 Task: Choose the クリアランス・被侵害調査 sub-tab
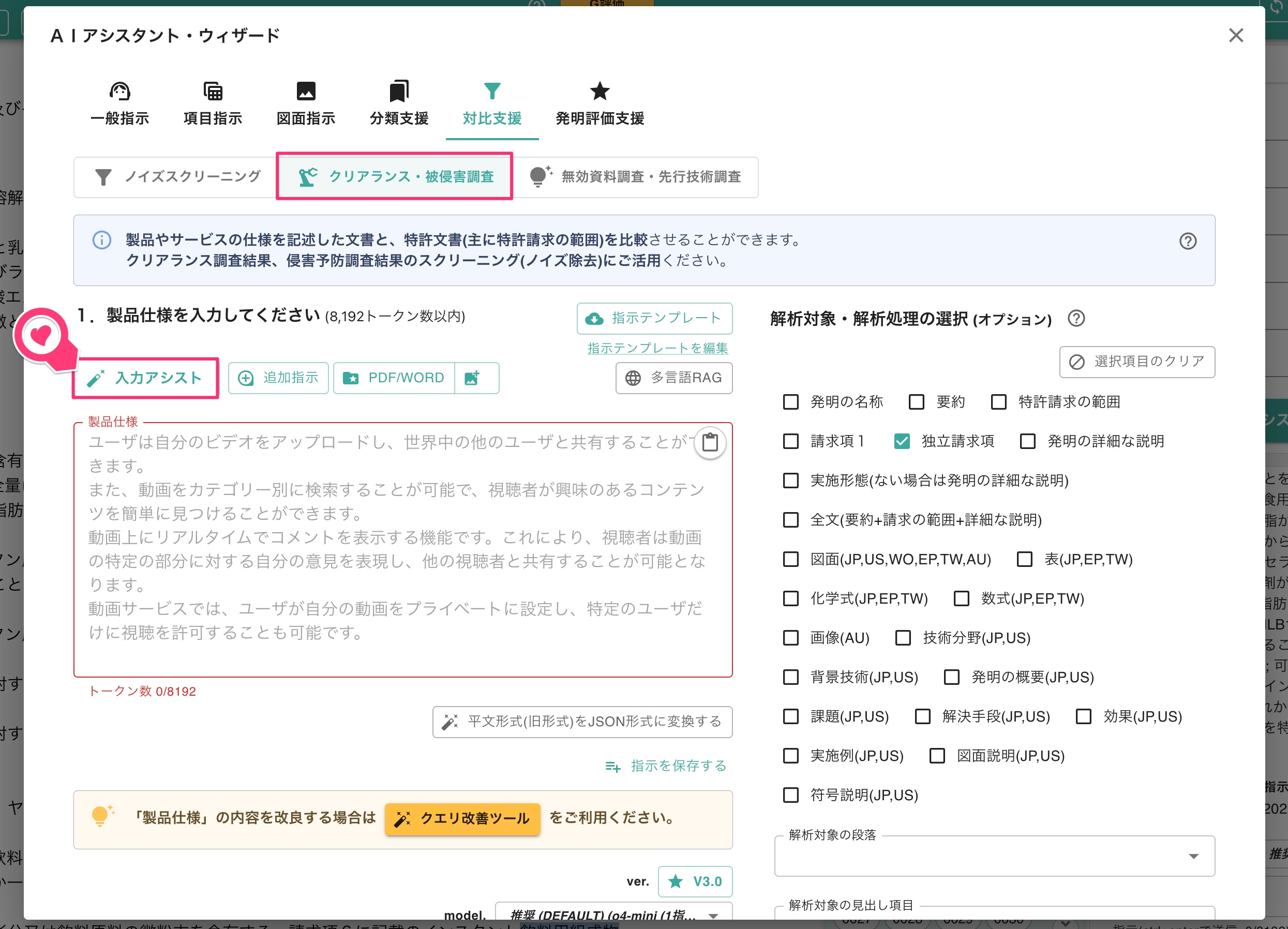395,176
